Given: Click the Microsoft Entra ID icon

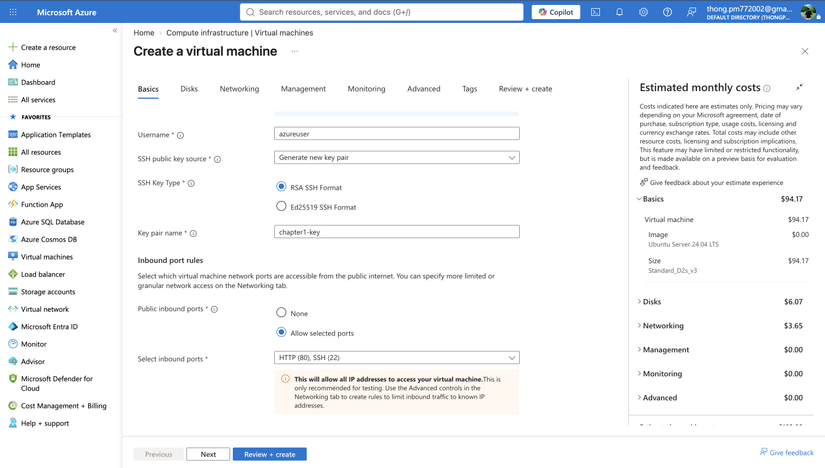Looking at the screenshot, I should (13, 326).
